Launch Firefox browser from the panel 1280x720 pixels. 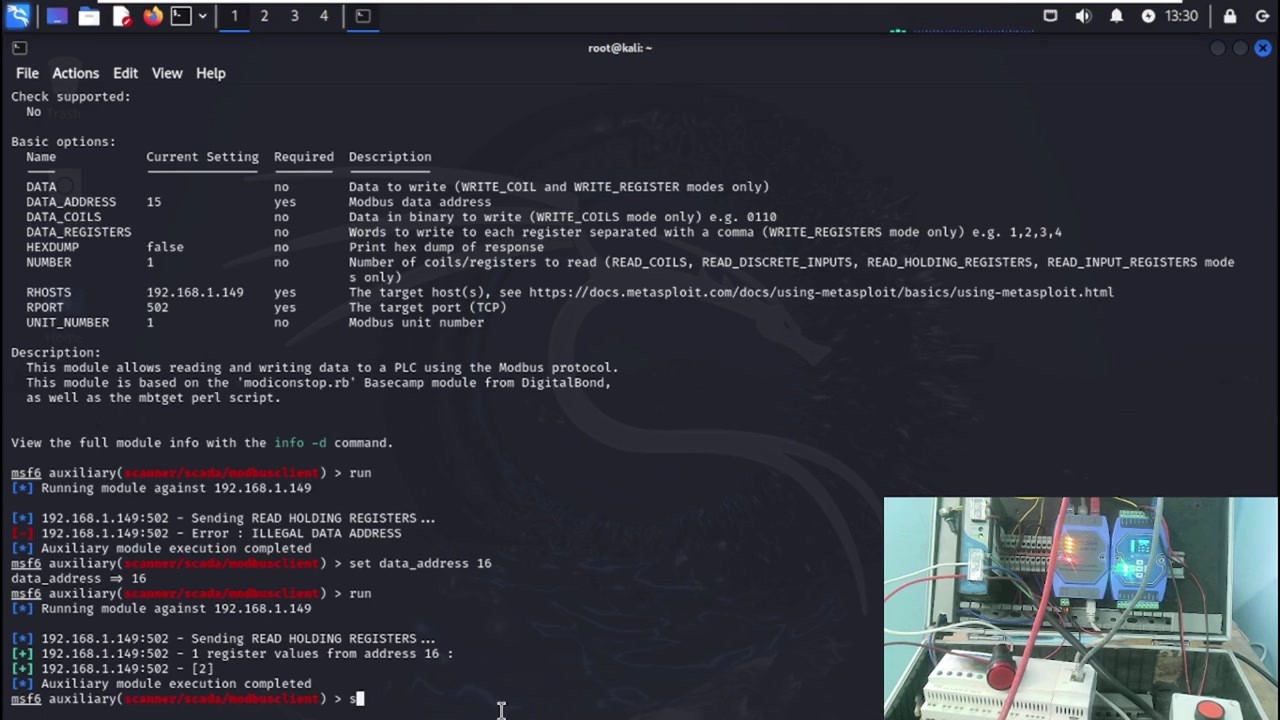pos(153,16)
